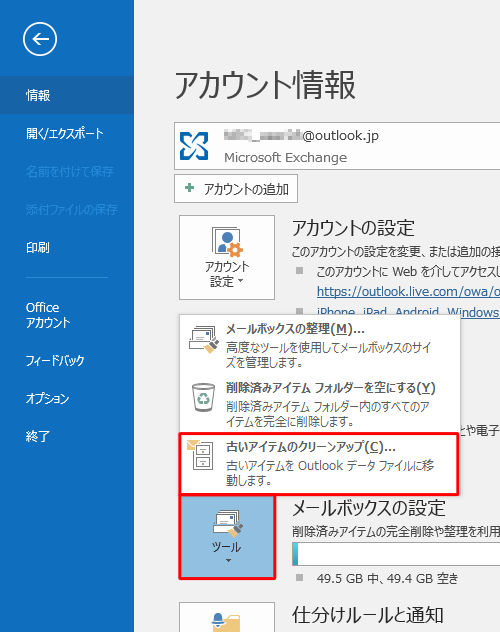Click the account settings person-gear icon
This screenshot has width=500, height=632.
click(227, 242)
